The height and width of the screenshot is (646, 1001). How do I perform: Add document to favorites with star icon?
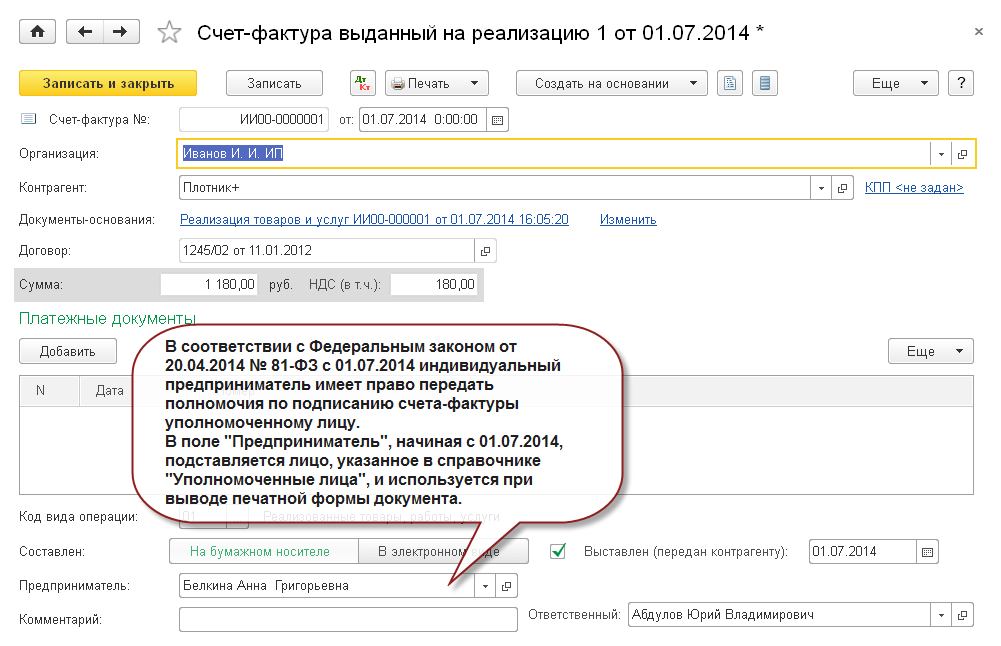170,33
